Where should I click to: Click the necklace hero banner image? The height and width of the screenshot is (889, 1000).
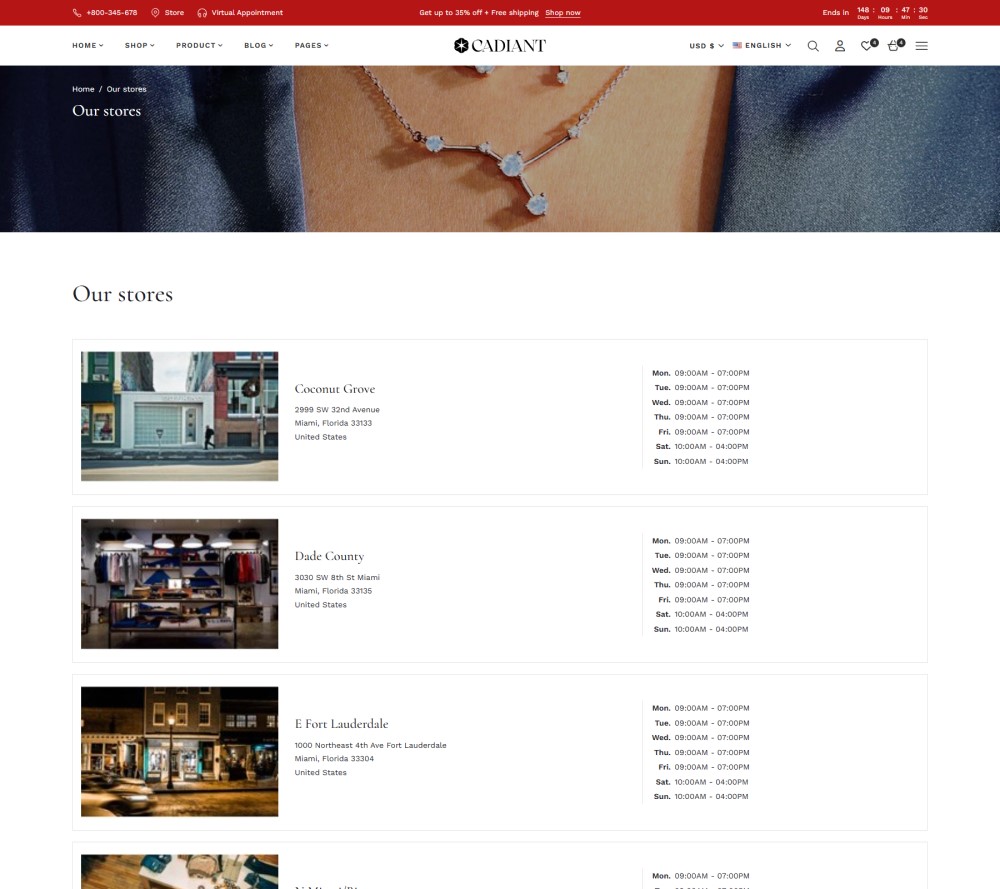[500, 149]
